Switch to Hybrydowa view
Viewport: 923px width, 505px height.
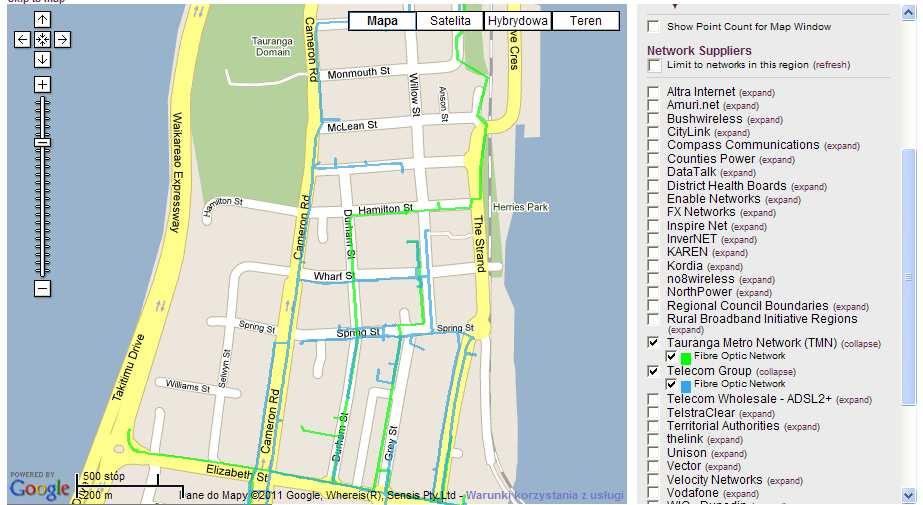coord(517,21)
